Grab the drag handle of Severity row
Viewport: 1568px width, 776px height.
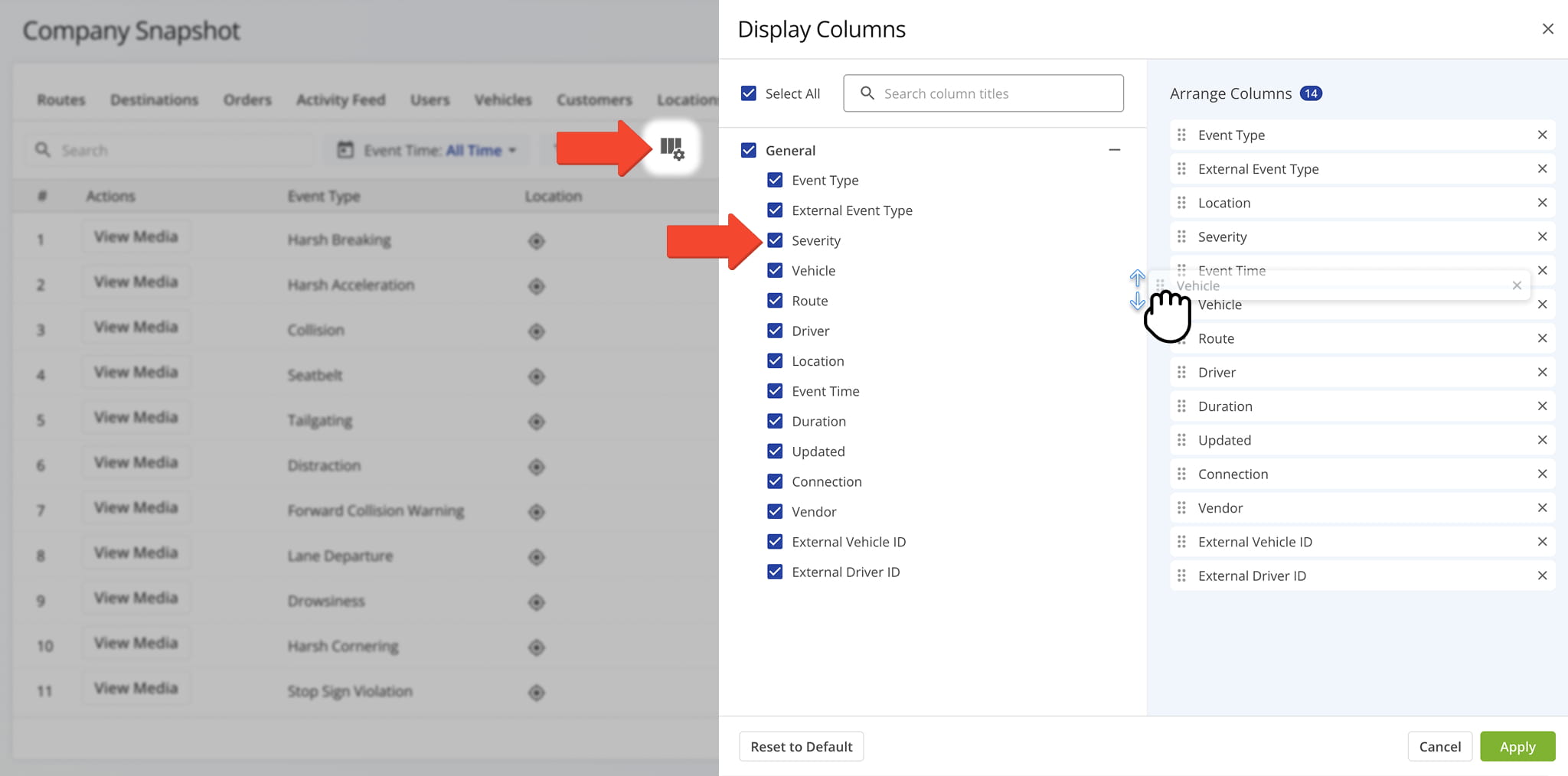click(x=1181, y=236)
